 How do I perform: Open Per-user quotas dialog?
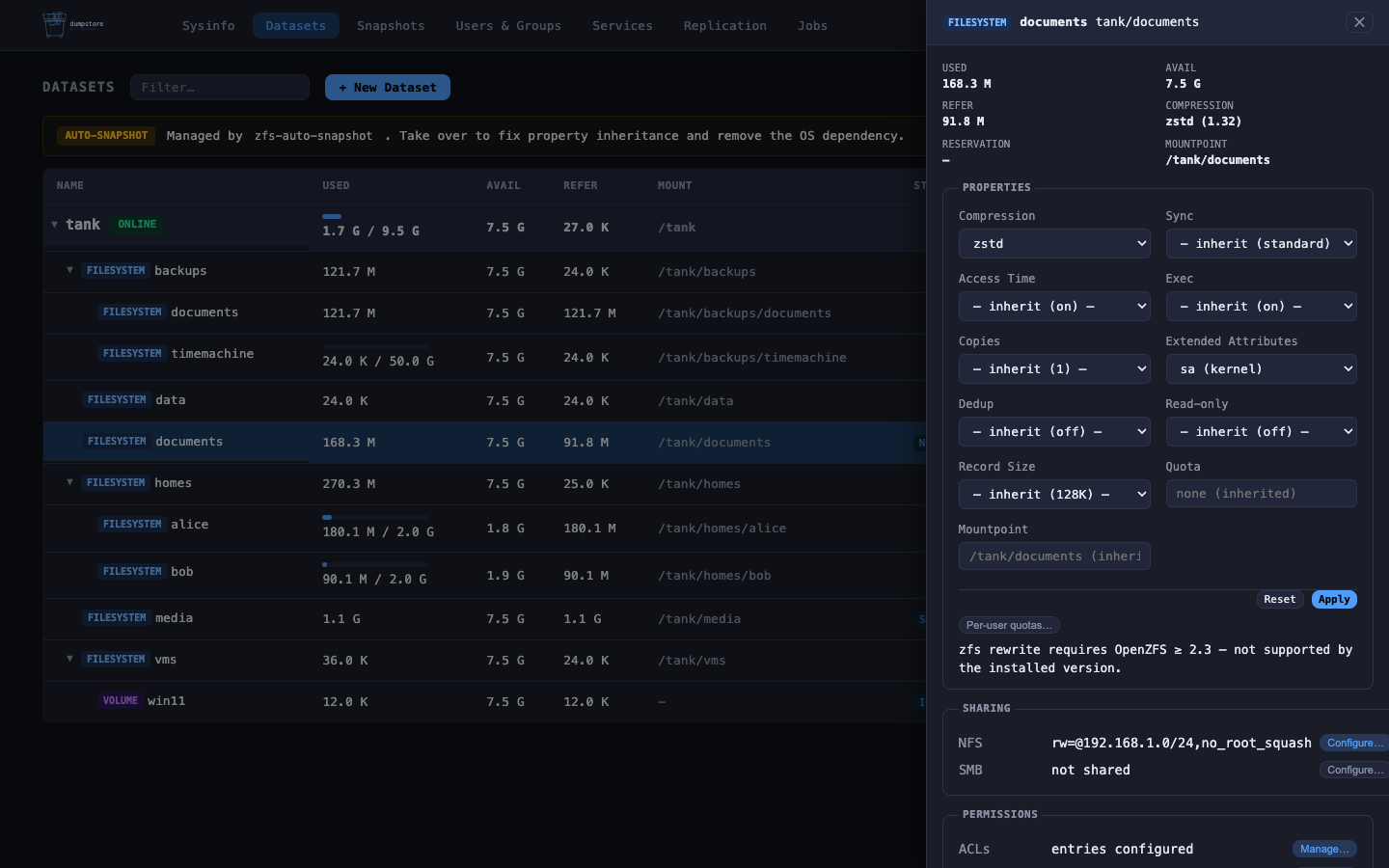tap(1009, 625)
